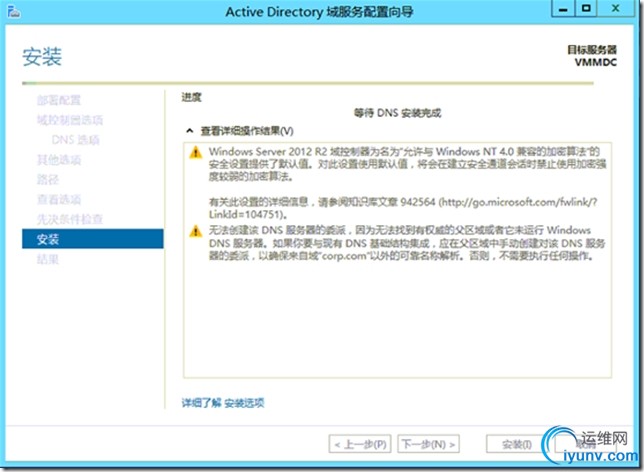Collapse the 查看详细操作结果(V) section
The image size is (644, 472).
(x=189, y=131)
